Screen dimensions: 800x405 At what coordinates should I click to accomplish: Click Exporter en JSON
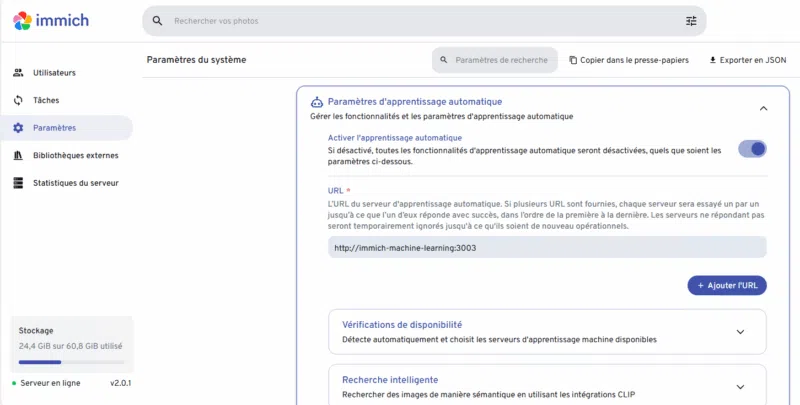tap(747, 60)
